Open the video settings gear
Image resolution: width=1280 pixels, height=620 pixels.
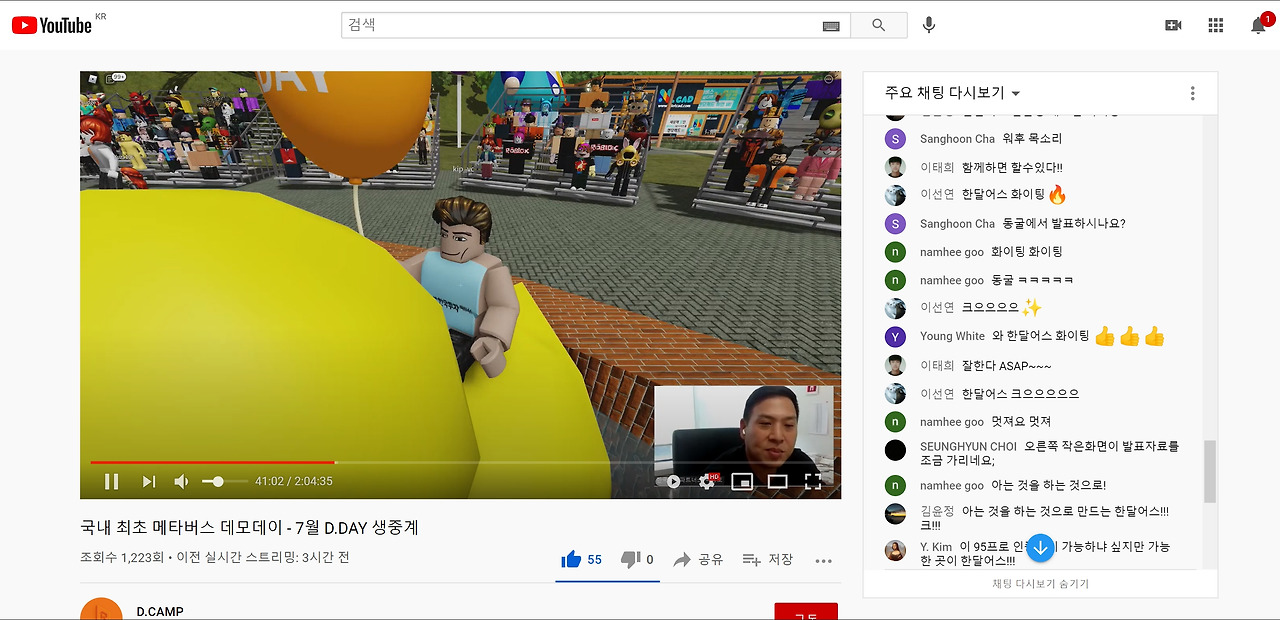[708, 481]
